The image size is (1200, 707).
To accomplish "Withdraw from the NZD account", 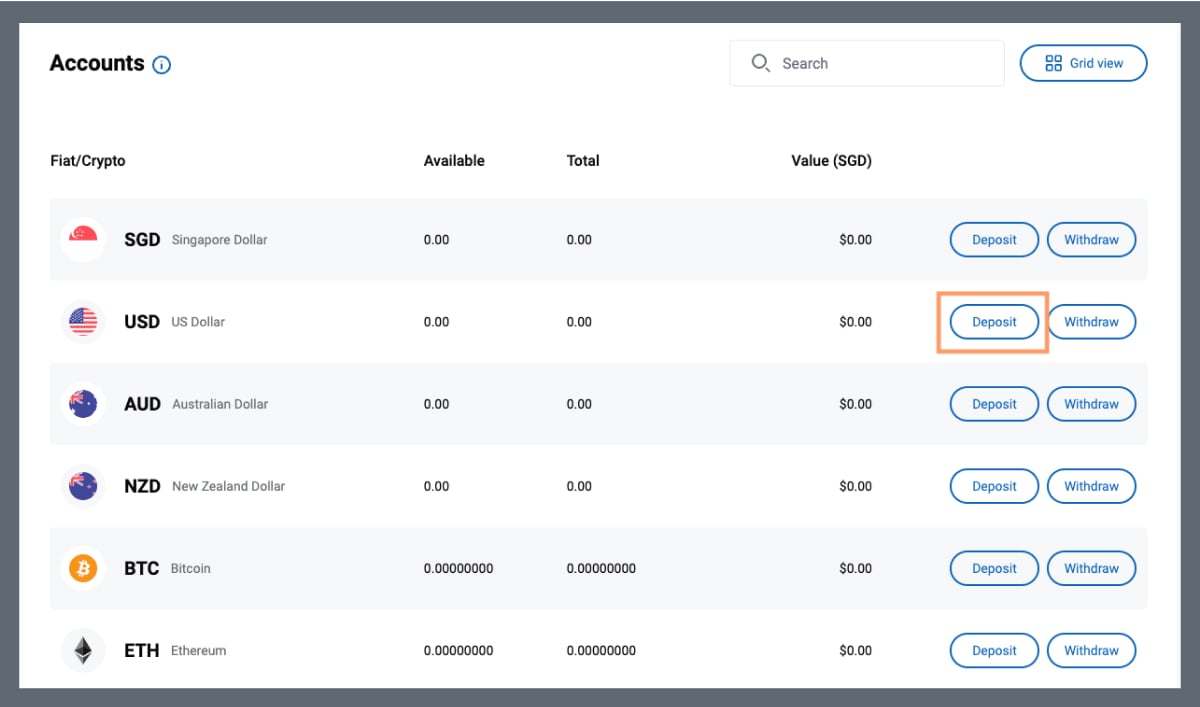I will (1091, 486).
